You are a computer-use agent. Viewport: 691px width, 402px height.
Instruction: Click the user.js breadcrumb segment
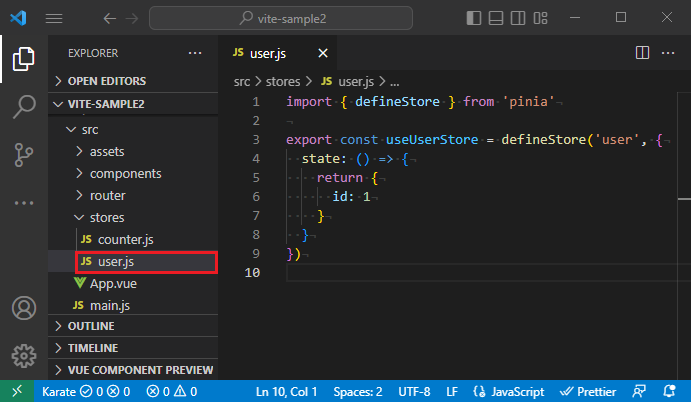click(348, 82)
